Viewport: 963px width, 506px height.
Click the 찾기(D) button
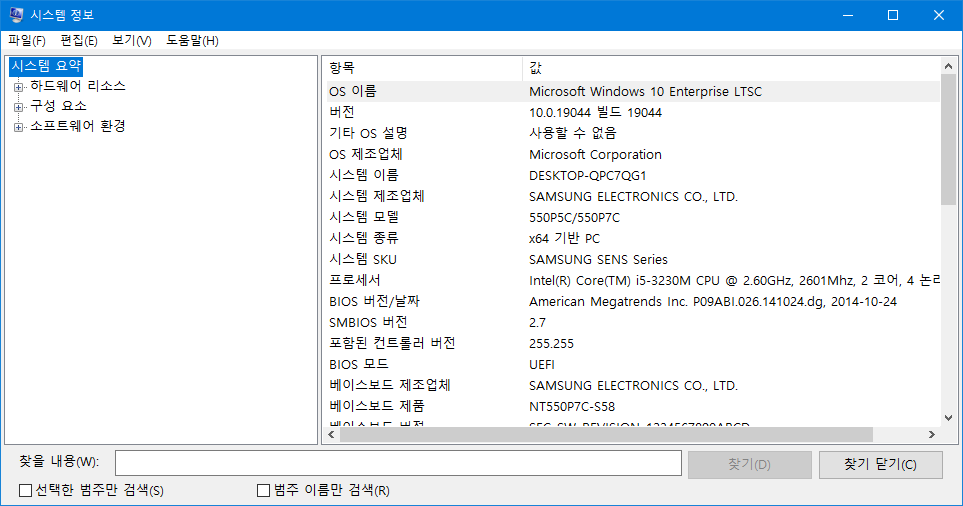pyautogui.click(x=749, y=464)
